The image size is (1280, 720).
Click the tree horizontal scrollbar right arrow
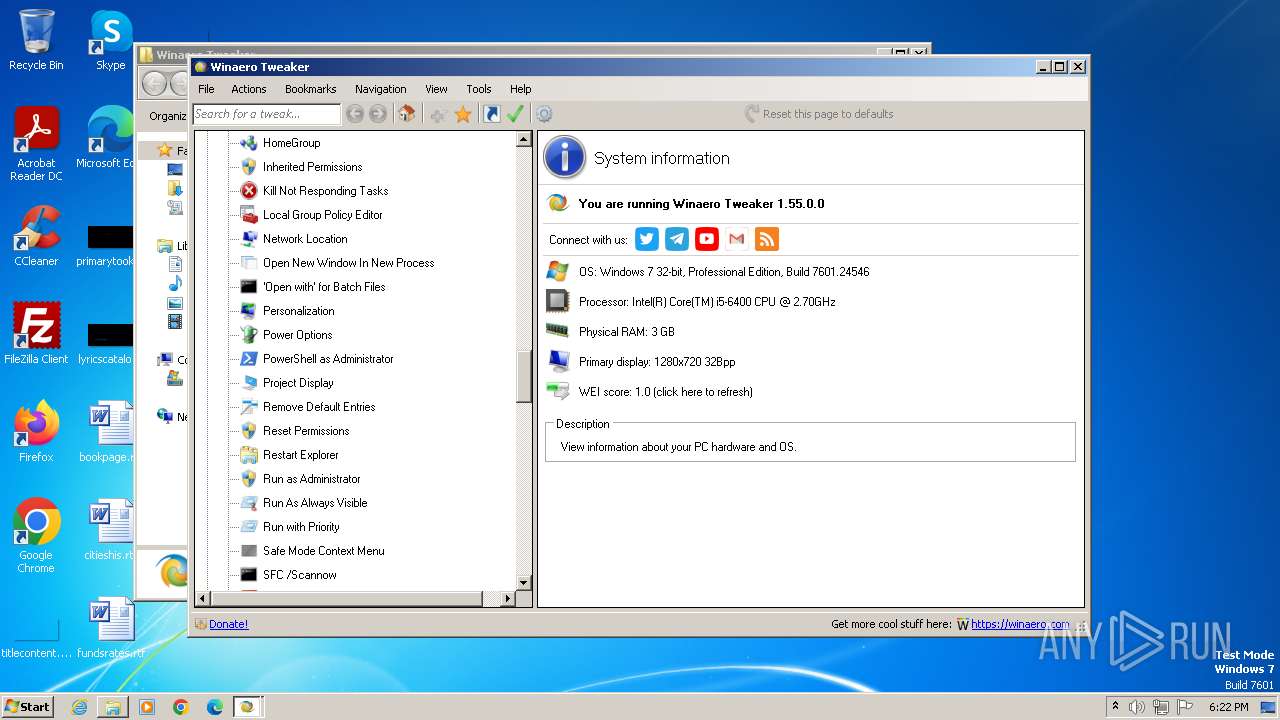pos(508,599)
